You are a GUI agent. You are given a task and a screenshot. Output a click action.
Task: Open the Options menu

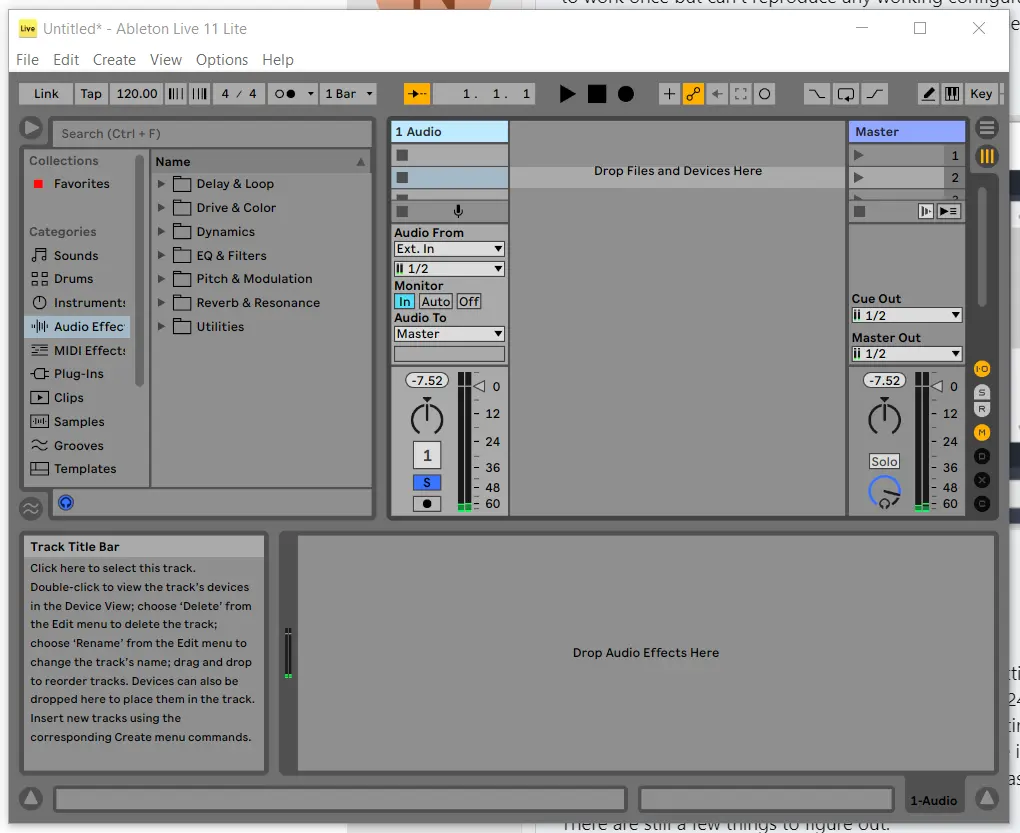point(222,60)
